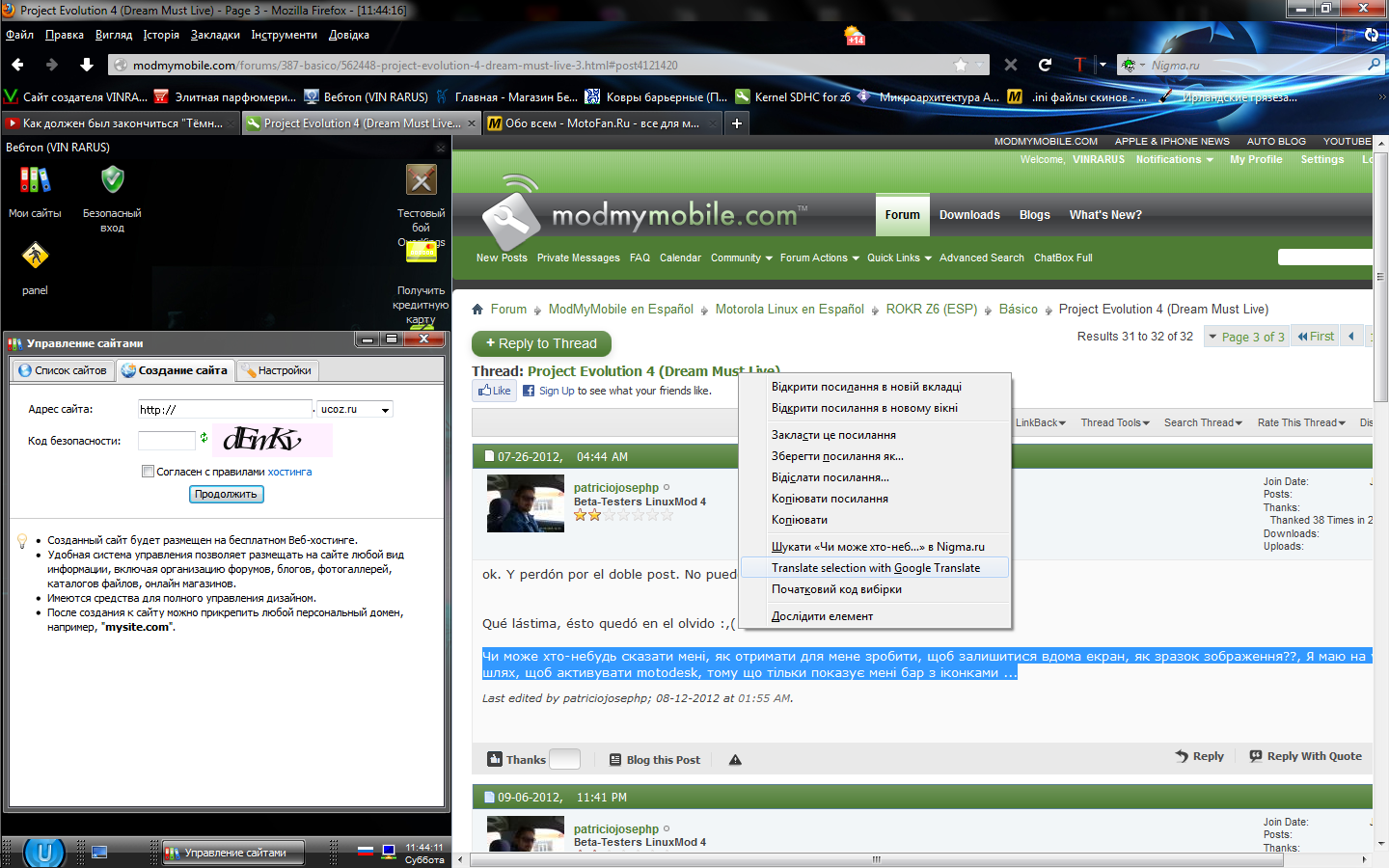Bookmark page with the star icon
The width and height of the screenshot is (1389, 868).
(x=961, y=65)
